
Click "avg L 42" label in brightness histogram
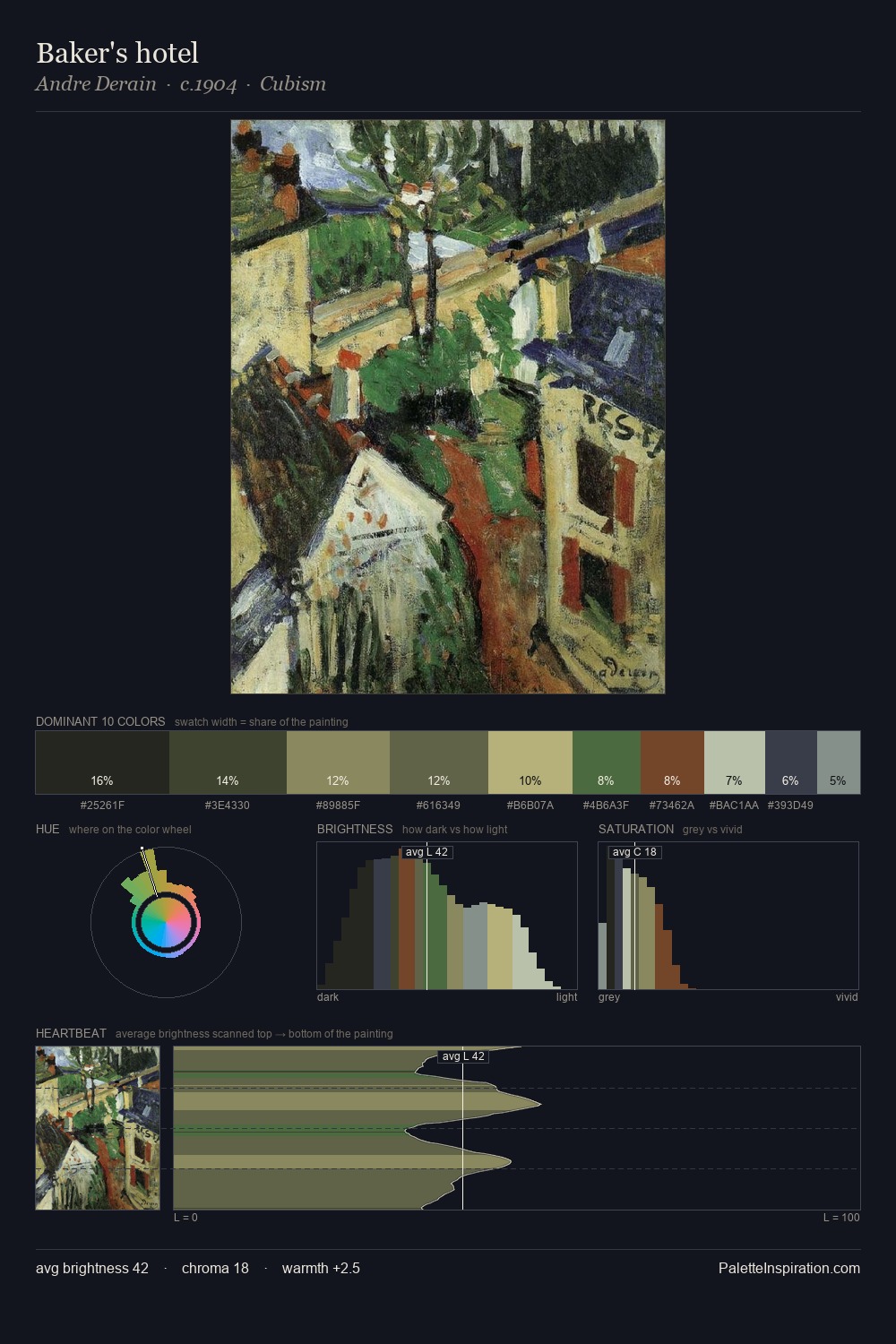click(426, 852)
